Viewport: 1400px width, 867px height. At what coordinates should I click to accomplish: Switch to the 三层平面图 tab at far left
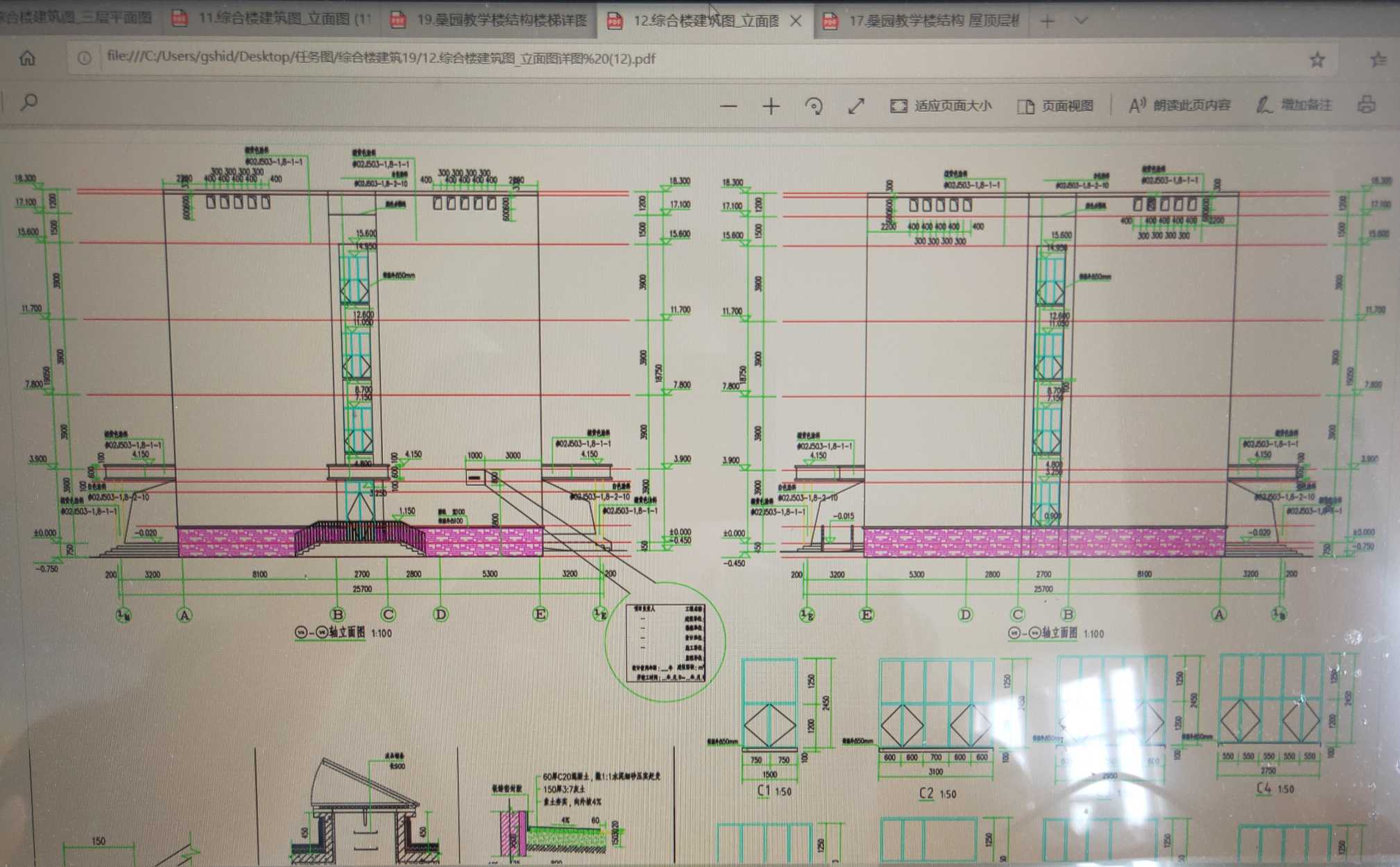pos(76,18)
